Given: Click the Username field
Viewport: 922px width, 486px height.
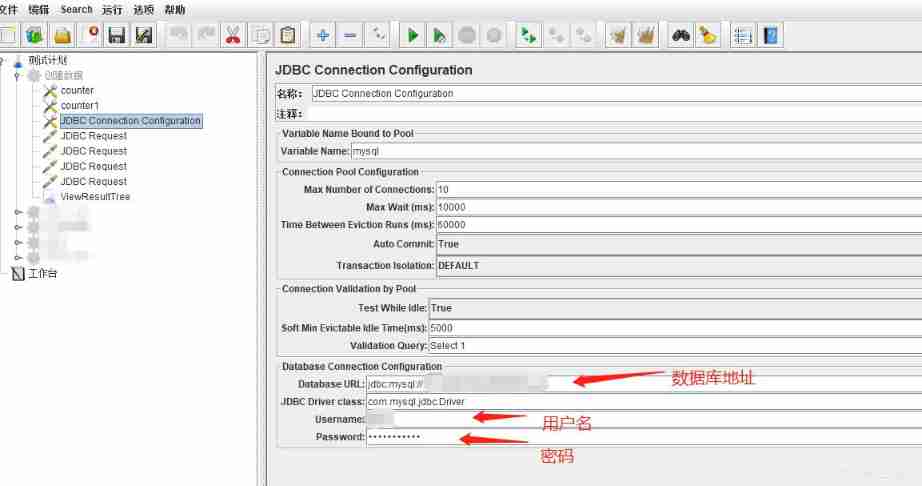Looking at the screenshot, I should (644, 420).
